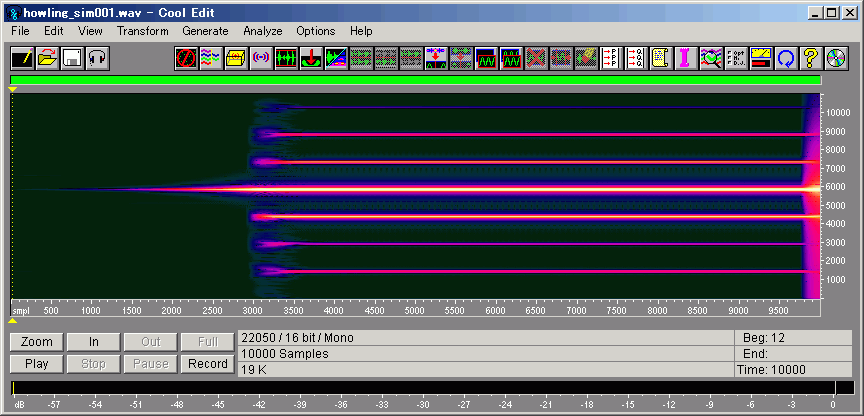Image resolution: width=864 pixels, height=416 pixels.
Task: Click the grayed red diamond icon
Action: pos(461,58)
